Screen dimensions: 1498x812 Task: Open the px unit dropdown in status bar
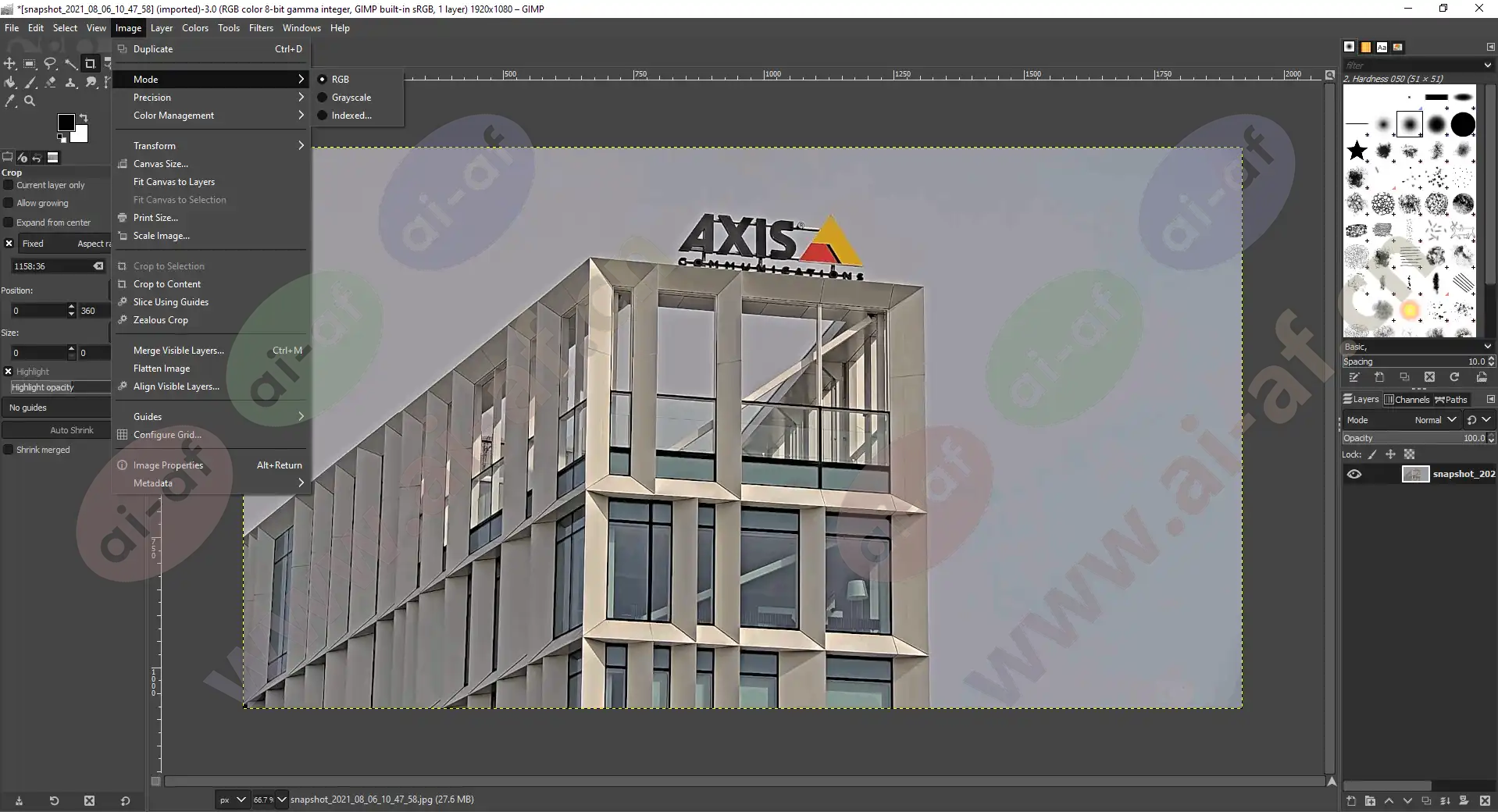tap(232, 800)
